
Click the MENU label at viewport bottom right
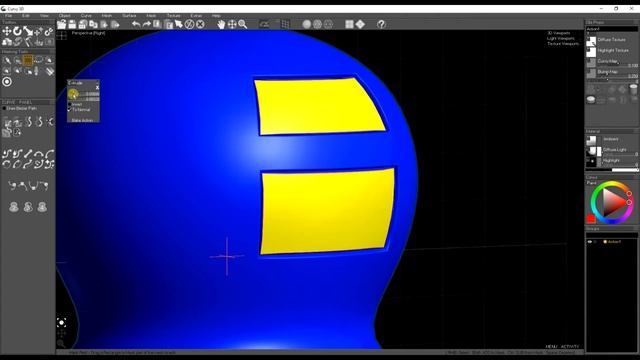point(551,347)
